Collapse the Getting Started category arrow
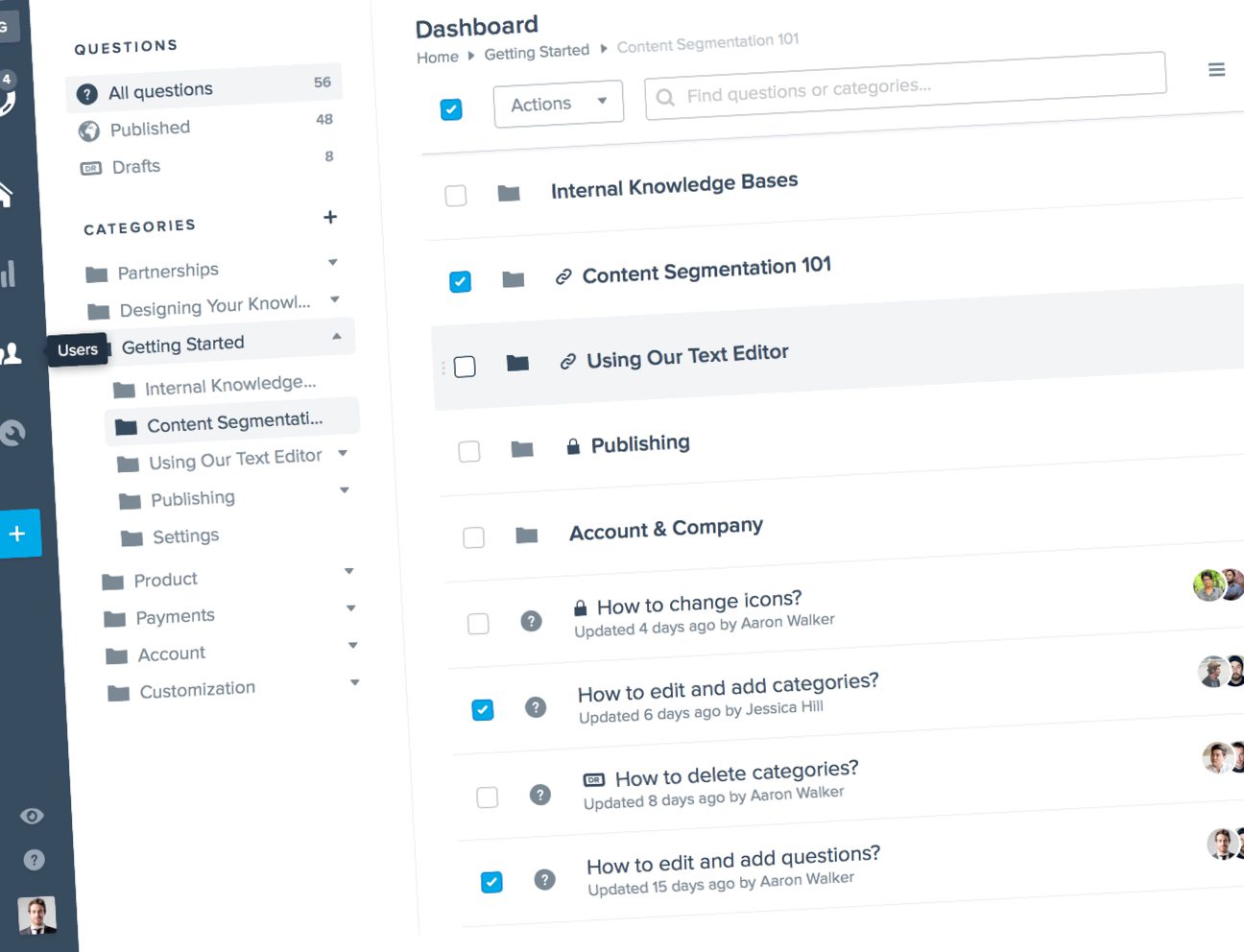The height and width of the screenshot is (952, 1244). tap(337, 336)
